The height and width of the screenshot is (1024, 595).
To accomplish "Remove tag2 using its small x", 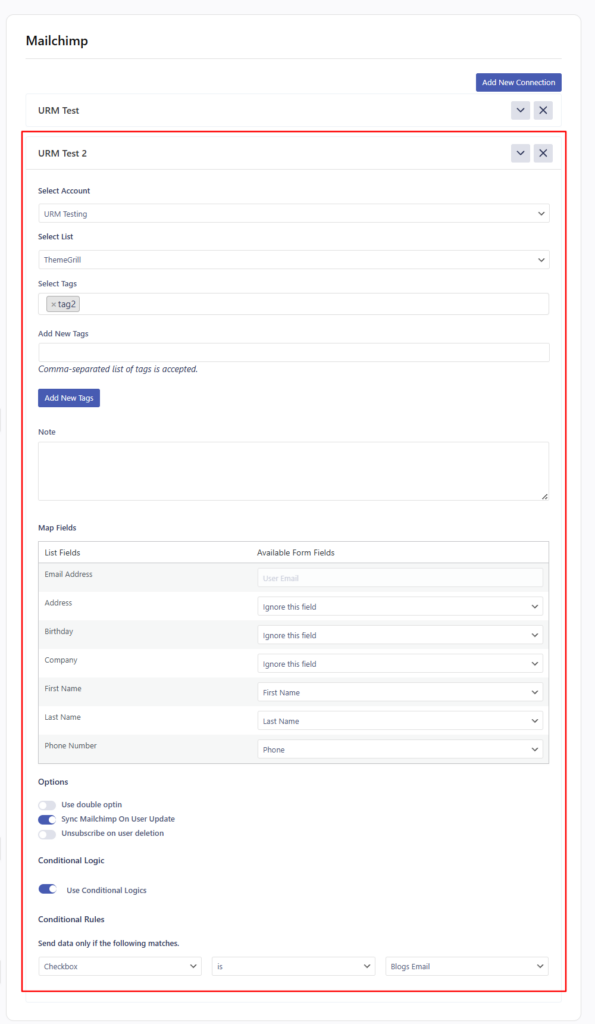I will pos(54,304).
